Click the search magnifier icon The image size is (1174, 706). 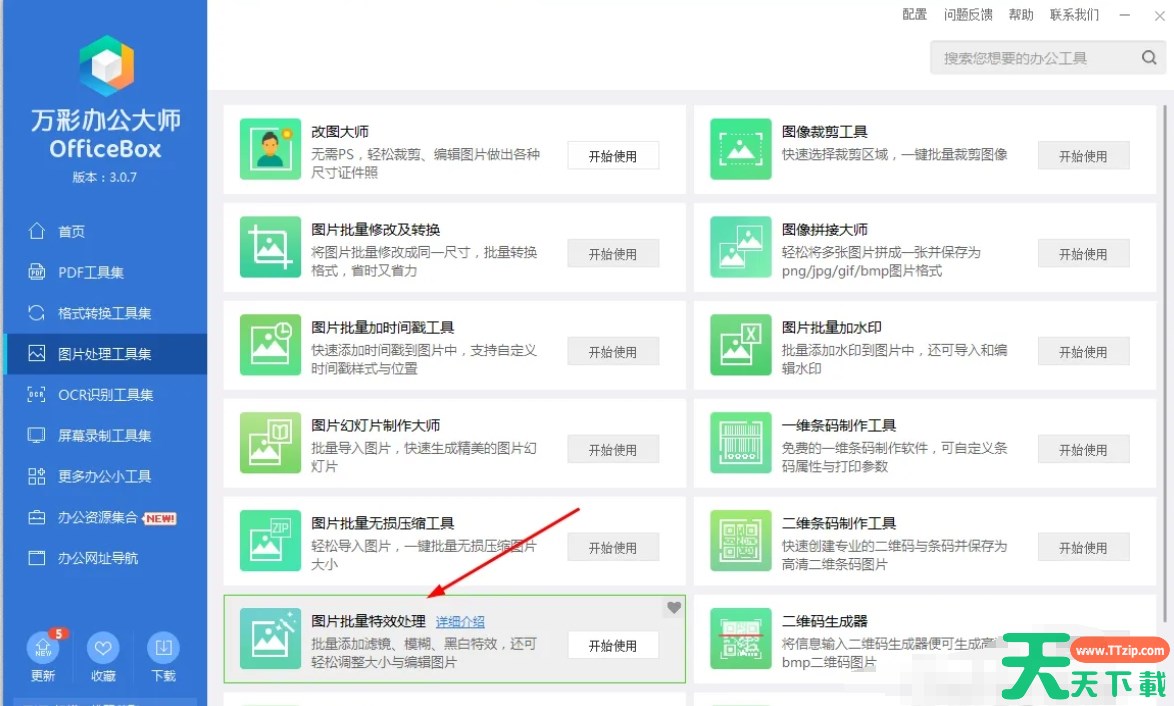[x=1149, y=58]
